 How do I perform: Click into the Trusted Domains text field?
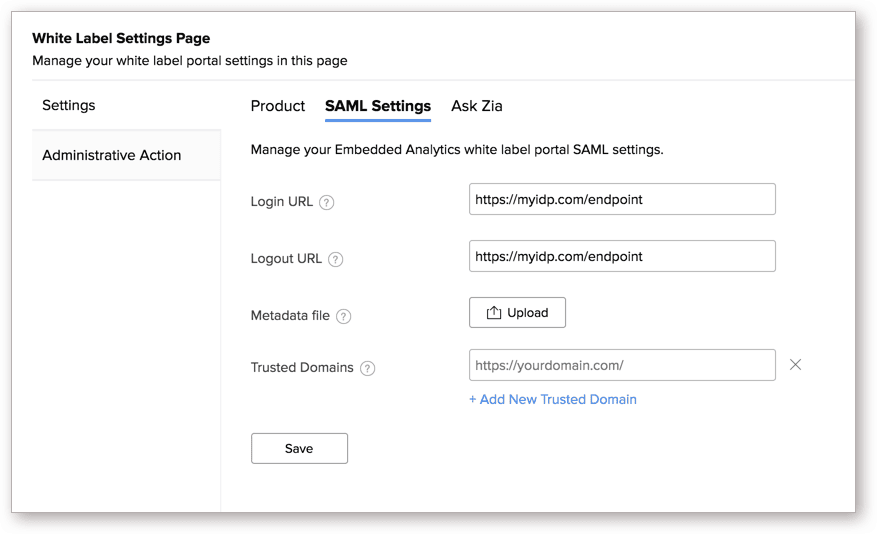[x=622, y=365]
